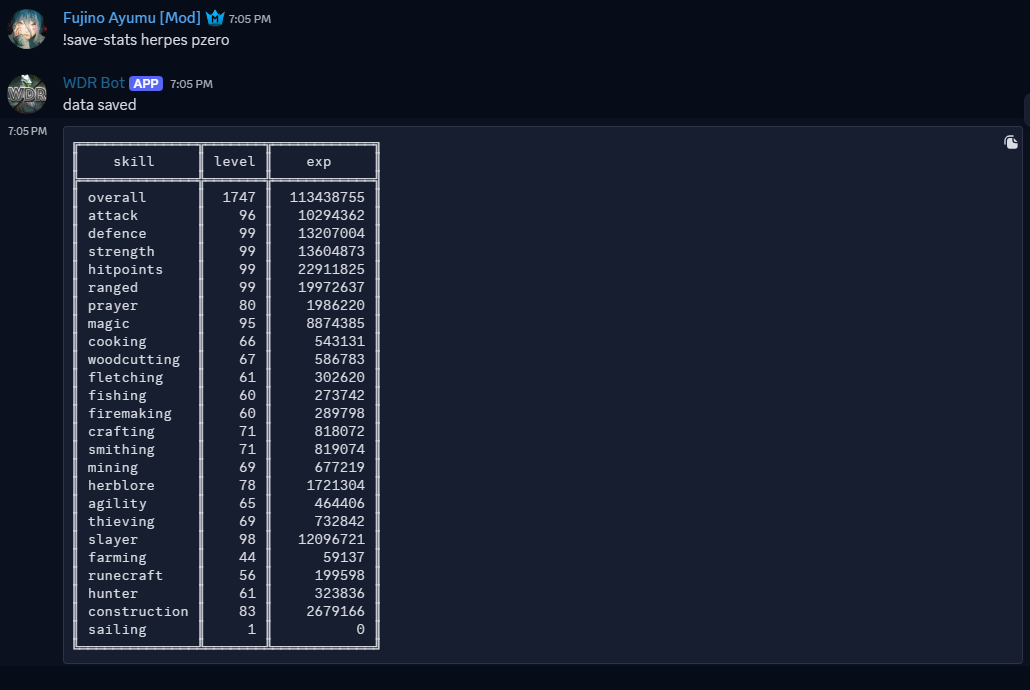Click the "strength" skill row label
The image size is (1030, 690).
click(122, 251)
